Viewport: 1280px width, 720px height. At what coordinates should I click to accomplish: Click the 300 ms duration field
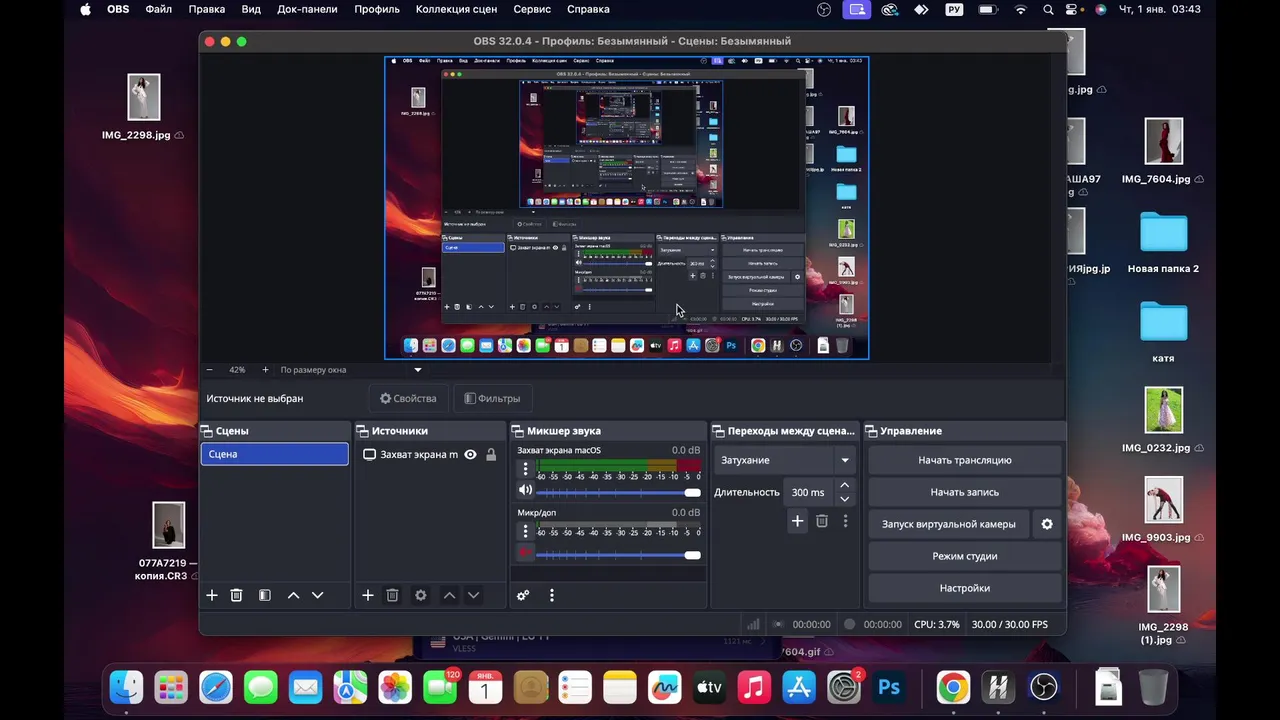click(x=809, y=492)
